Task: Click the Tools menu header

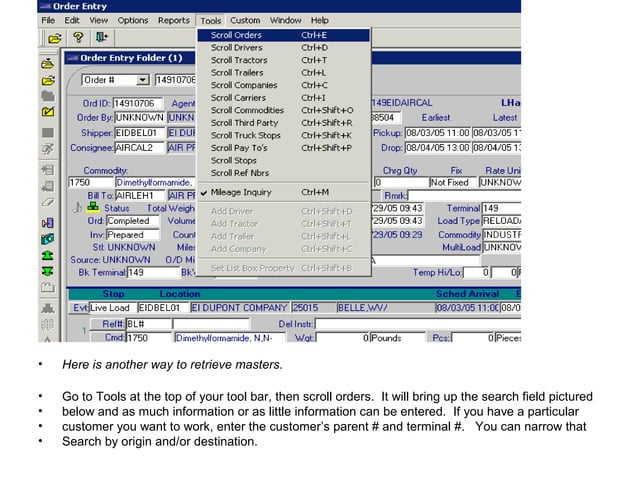Action: coord(211,21)
